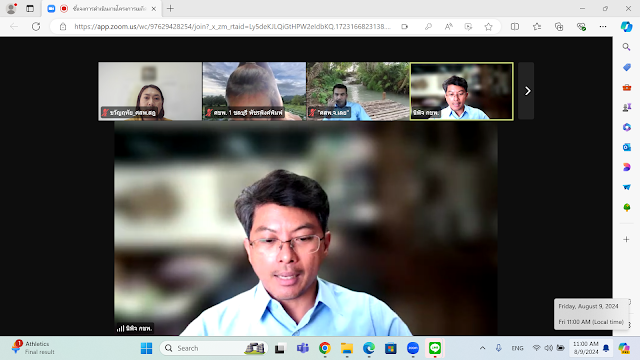Screen dimensions: 640x360
Task: Open Edge Settings and more menu
Action: click(x=603, y=27)
